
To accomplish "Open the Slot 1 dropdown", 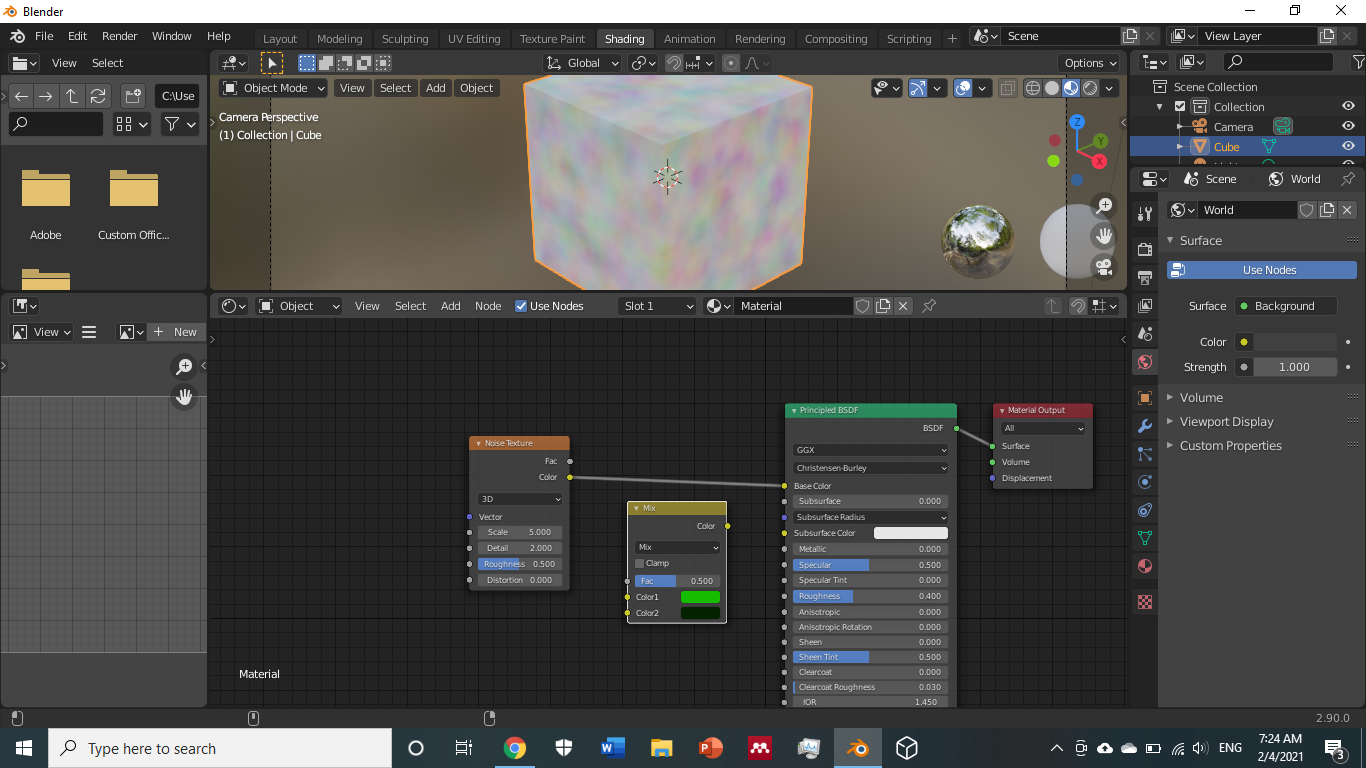I will (x=657, y=306).
